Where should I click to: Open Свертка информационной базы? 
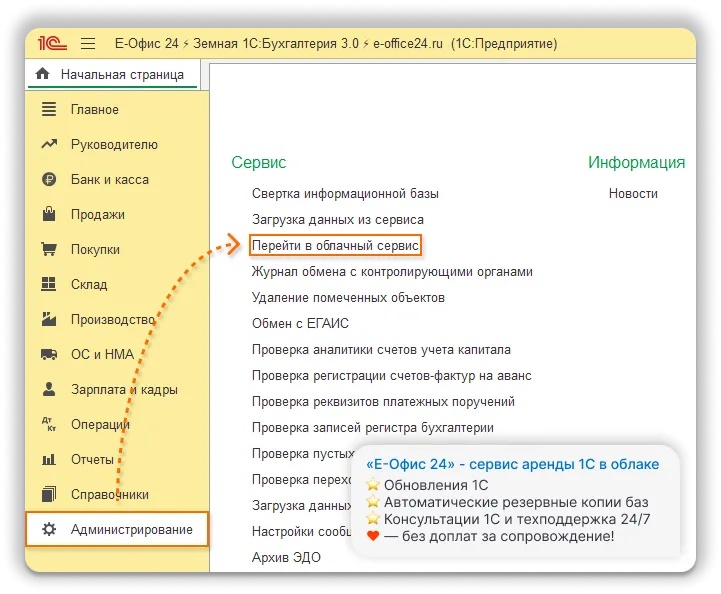(345, 193)
